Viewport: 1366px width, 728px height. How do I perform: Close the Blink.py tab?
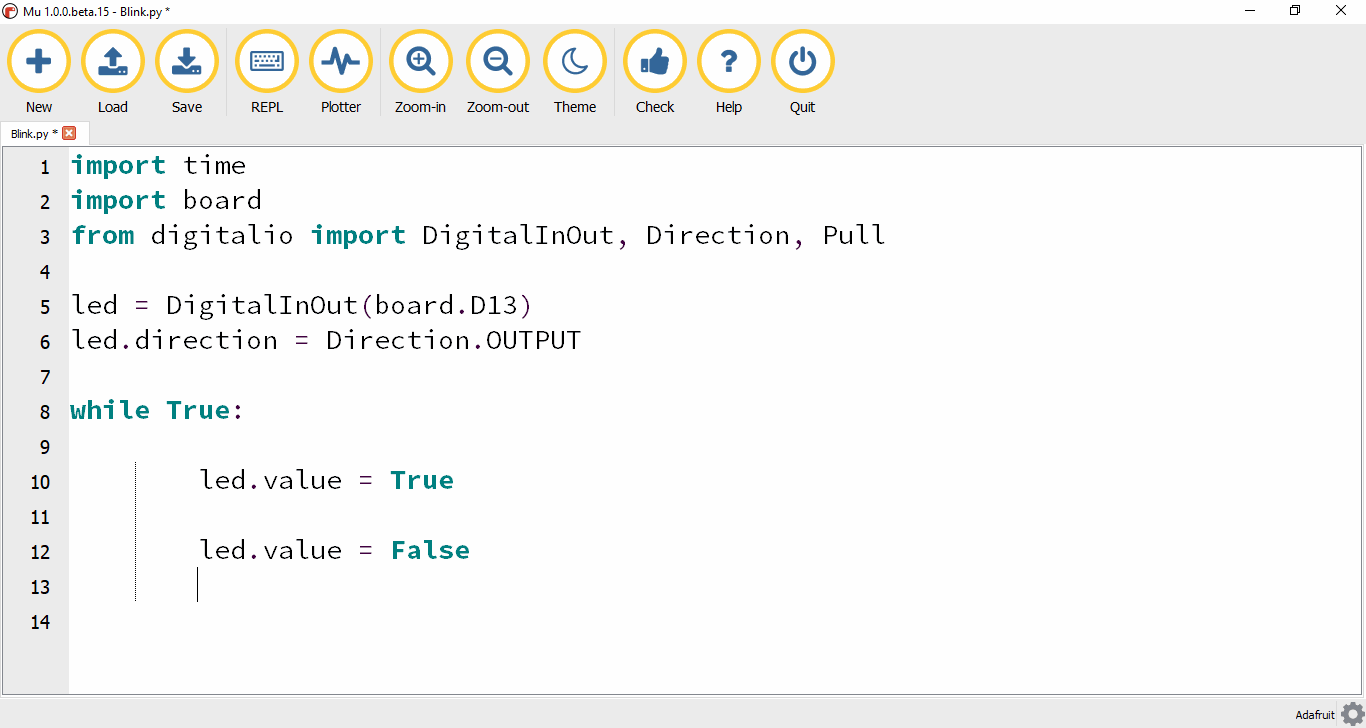click(x=69, y=132)
